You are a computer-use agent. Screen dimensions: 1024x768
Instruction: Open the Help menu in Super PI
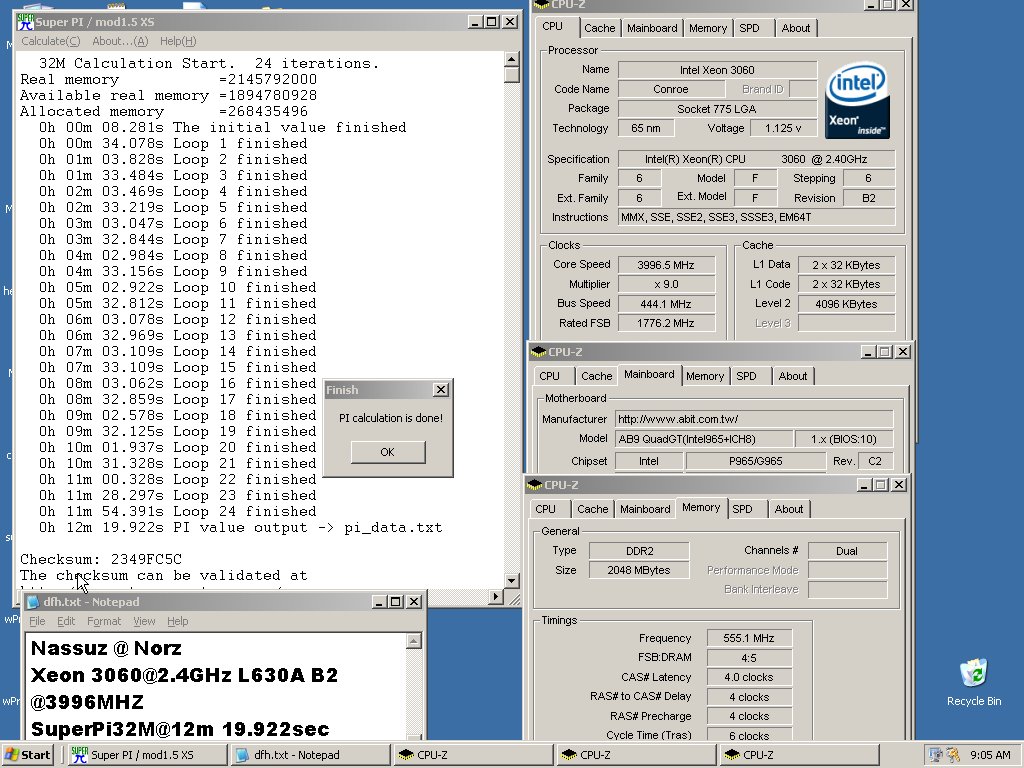pos(178,41)
